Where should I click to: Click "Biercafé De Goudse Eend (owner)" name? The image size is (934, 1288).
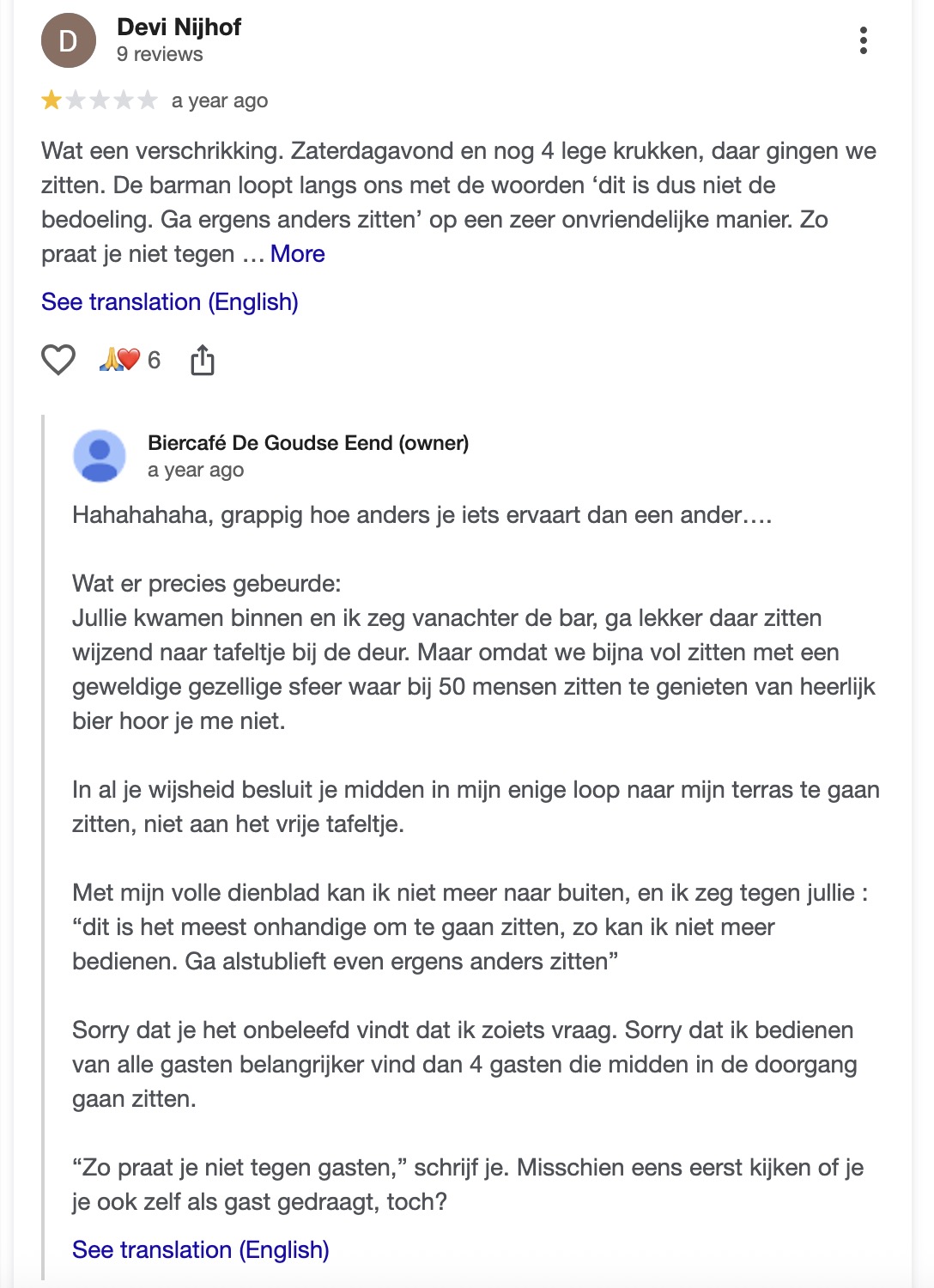coord(308,443)
